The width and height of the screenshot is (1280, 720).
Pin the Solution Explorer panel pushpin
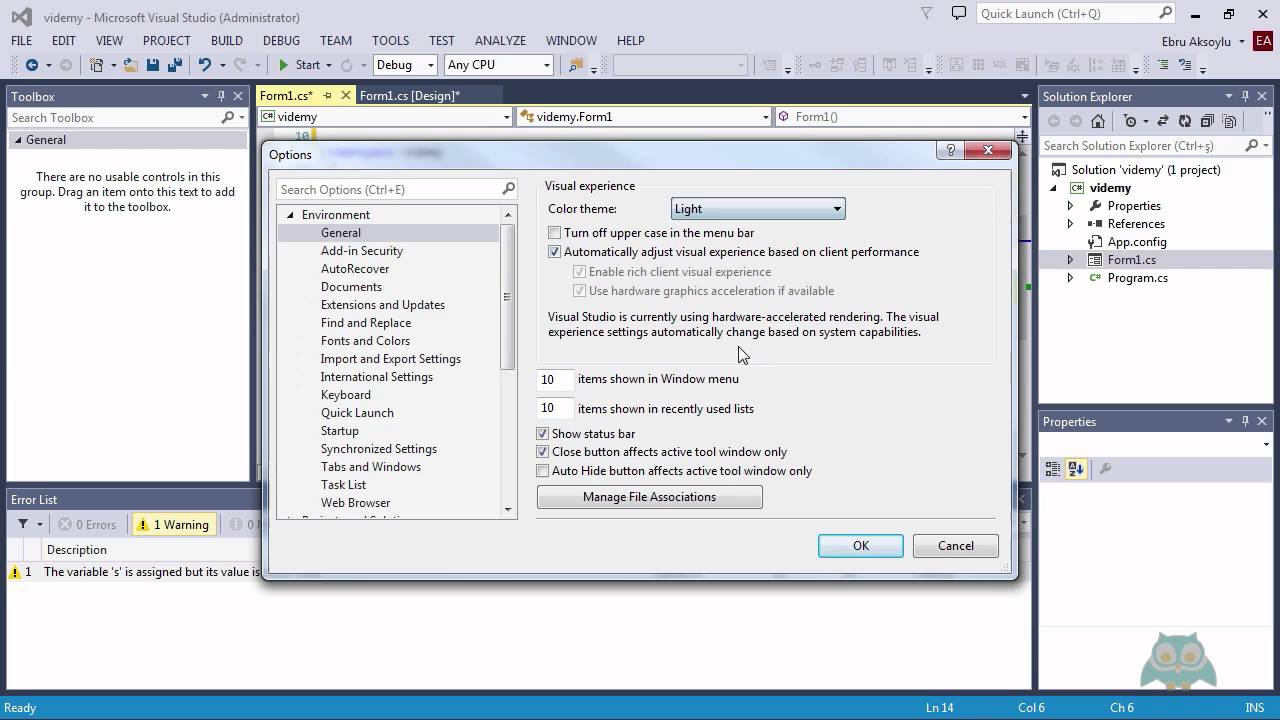(x=1245, y=96)
